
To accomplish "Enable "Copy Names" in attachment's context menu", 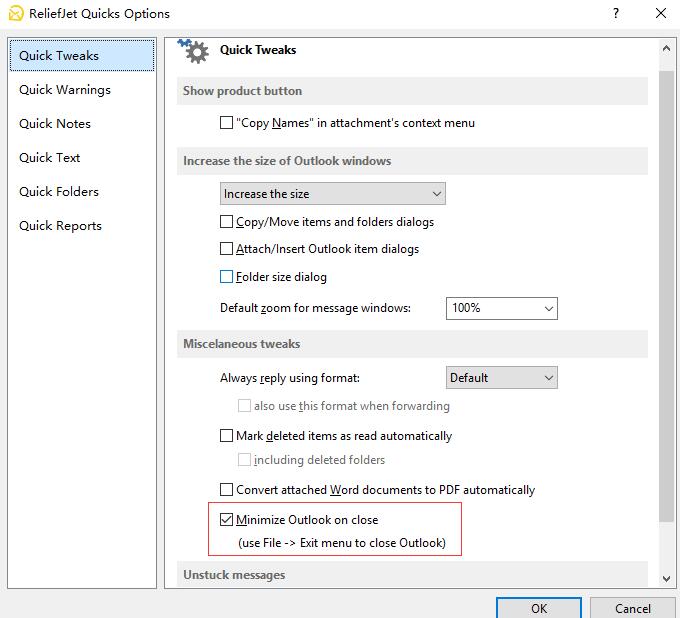I will [x=226, y=123].
